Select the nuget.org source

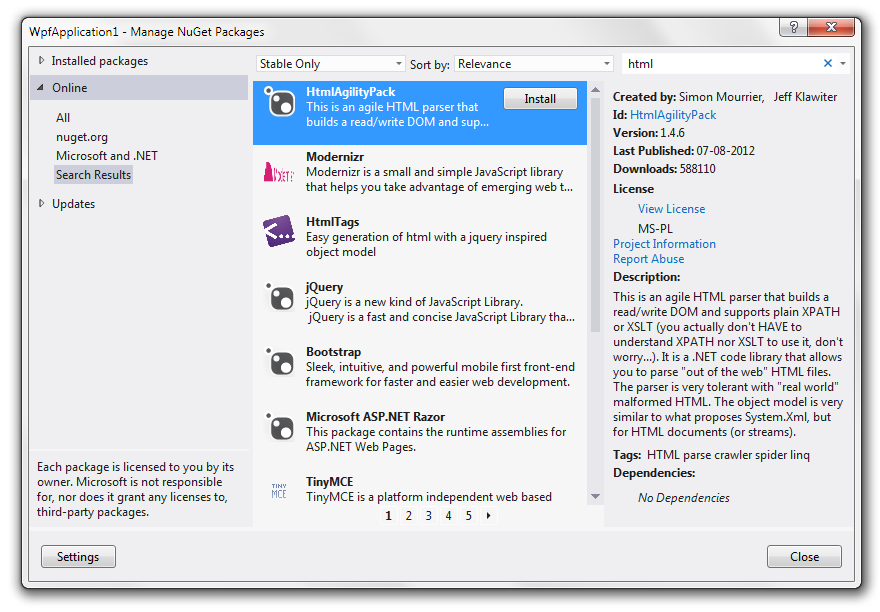[x=82, y=136]
